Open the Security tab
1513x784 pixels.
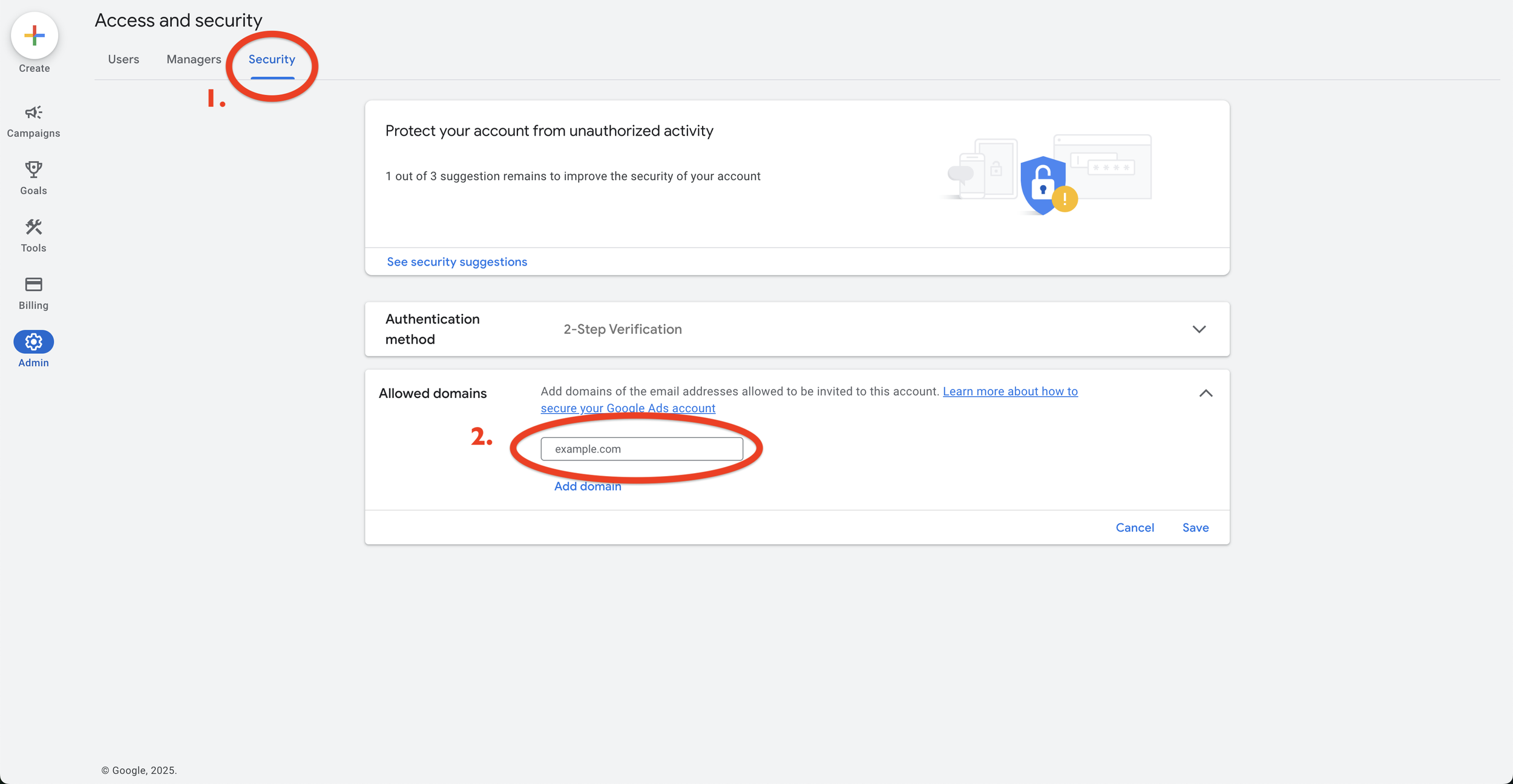(272, 59)
